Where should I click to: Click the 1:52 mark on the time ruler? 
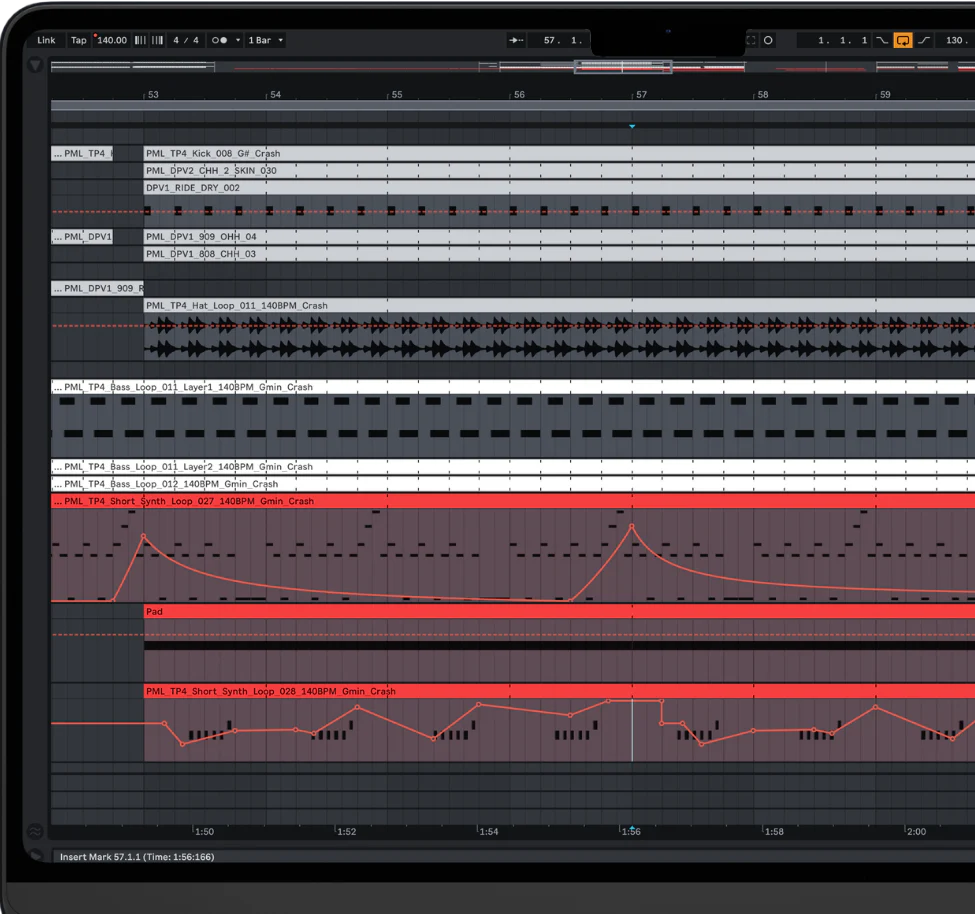(346, 832)
